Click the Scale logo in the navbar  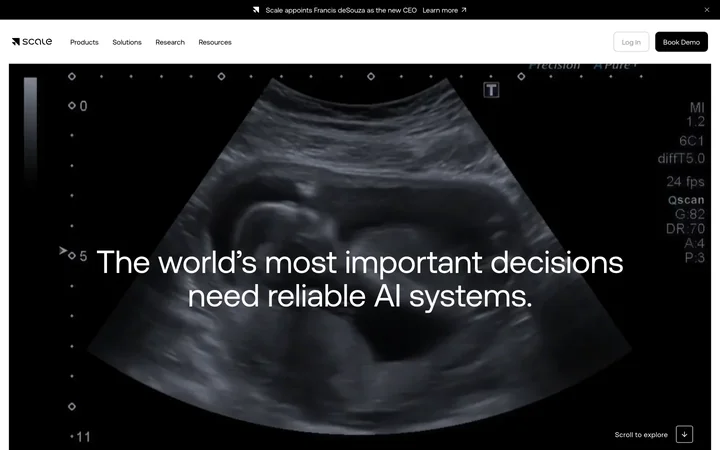pos(32,42)
